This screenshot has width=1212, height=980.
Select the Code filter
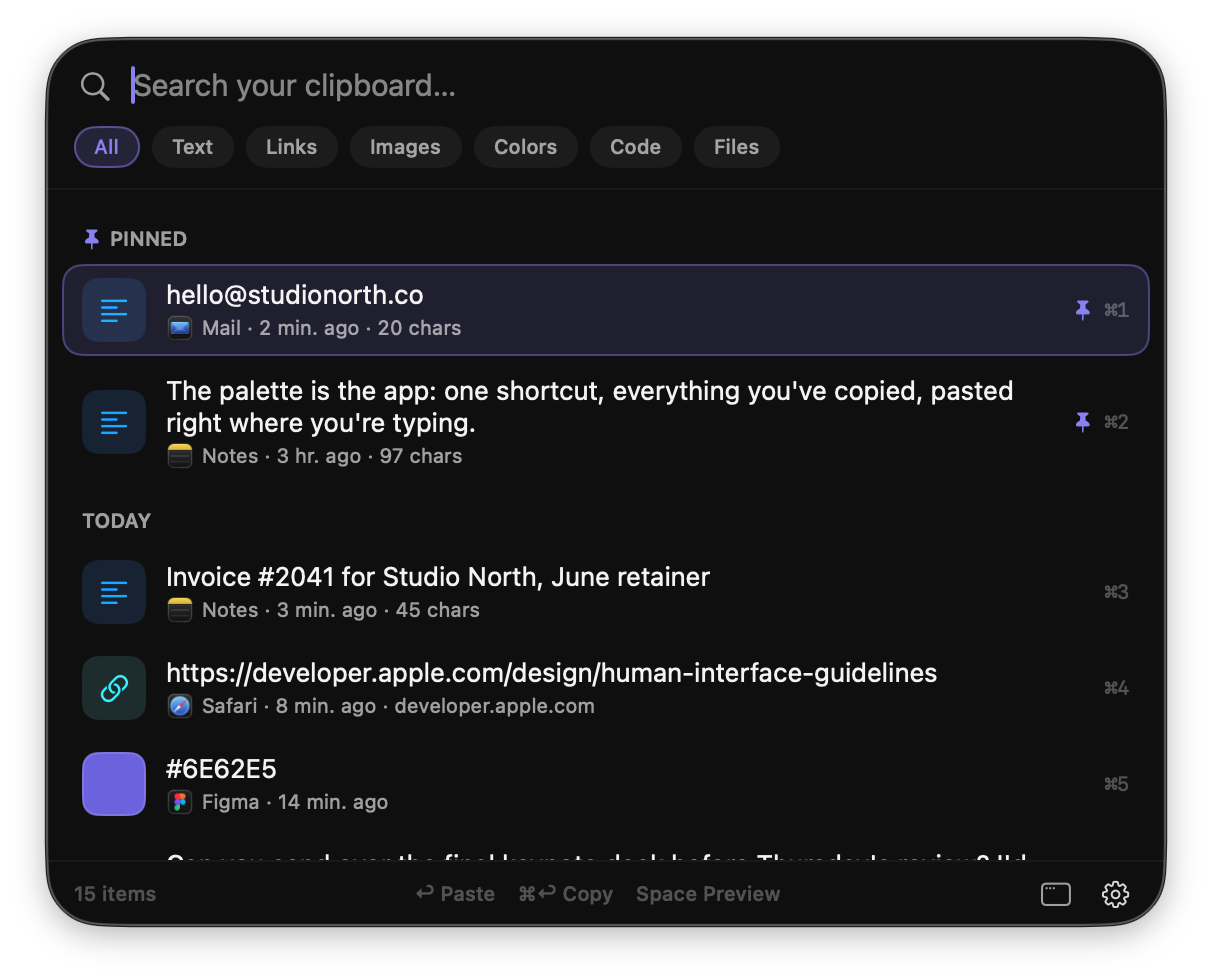(x=636, y=147)
